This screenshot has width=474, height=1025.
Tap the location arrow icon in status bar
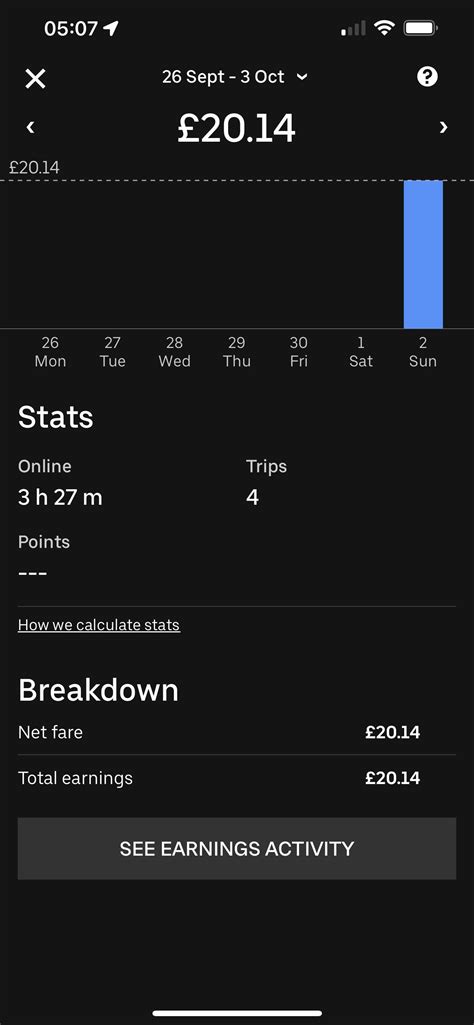pyautogui.click(x=111, y=28)
